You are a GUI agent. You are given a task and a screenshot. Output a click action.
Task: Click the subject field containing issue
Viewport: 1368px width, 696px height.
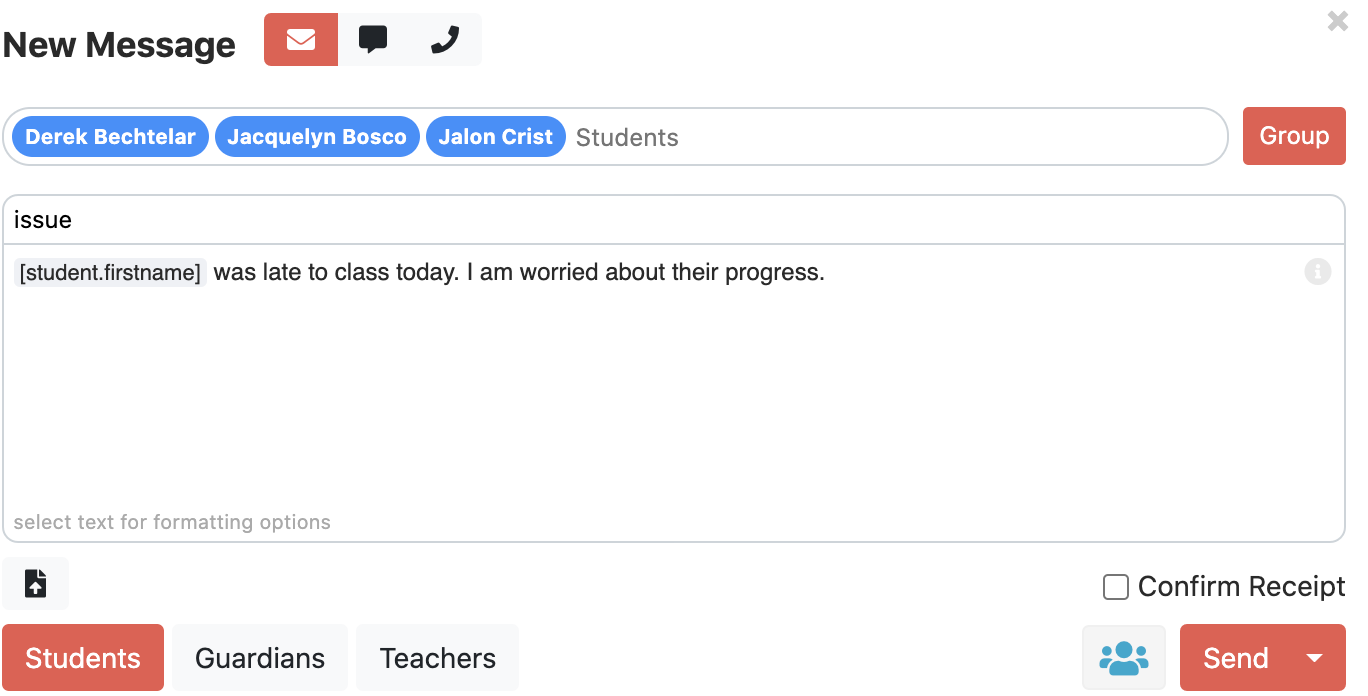point(400,219)
